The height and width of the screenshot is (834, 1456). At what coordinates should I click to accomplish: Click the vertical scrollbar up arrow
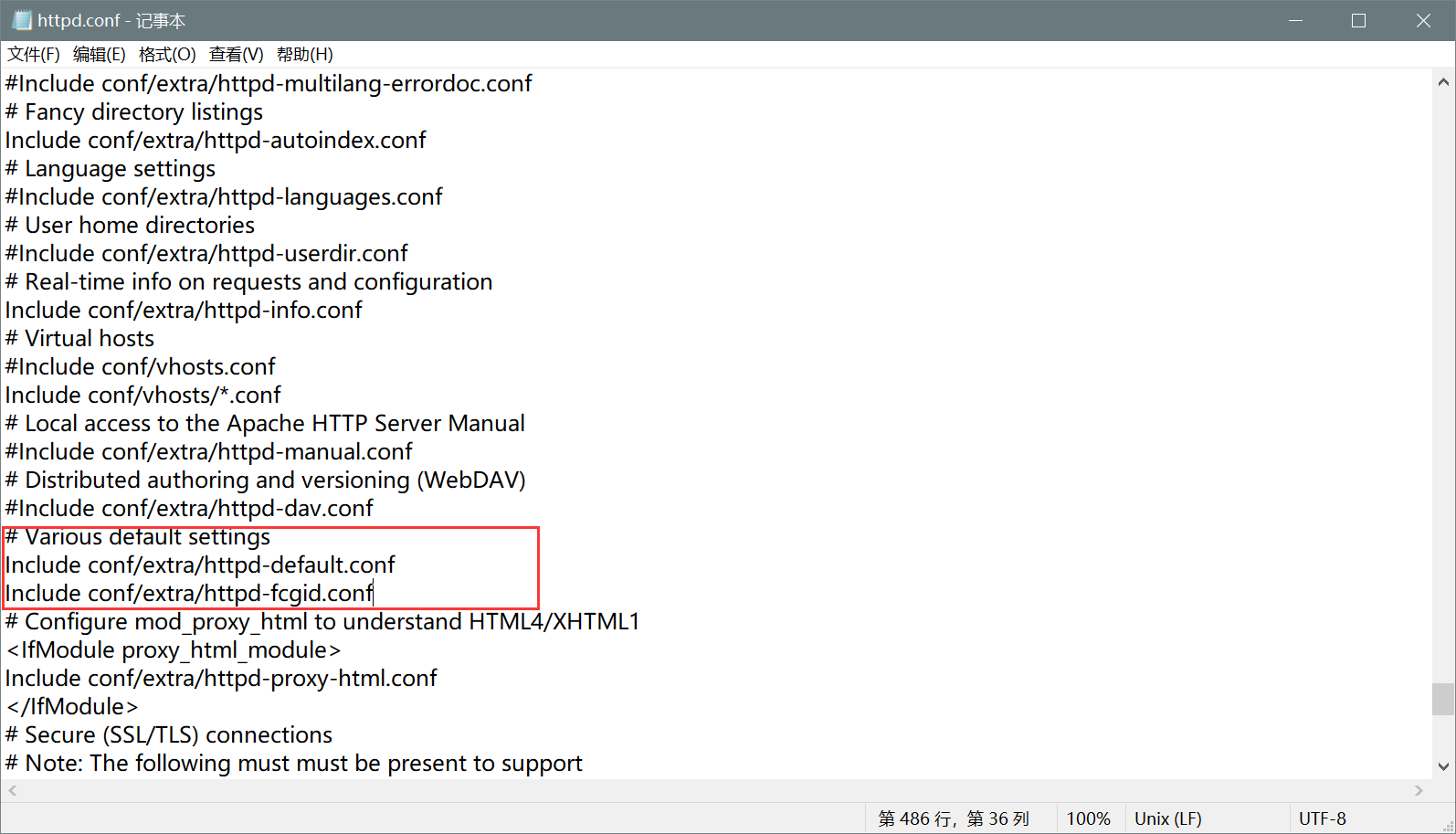(x=1443, y=81)
